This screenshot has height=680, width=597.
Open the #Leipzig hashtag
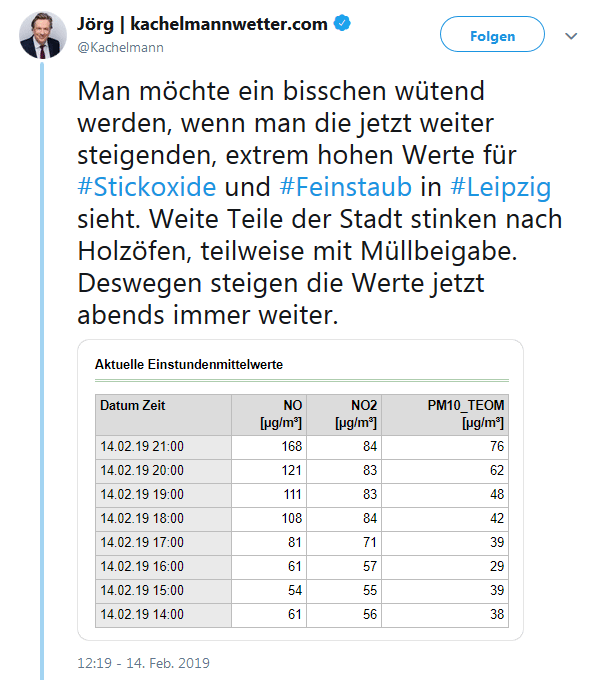coord(501,186)
